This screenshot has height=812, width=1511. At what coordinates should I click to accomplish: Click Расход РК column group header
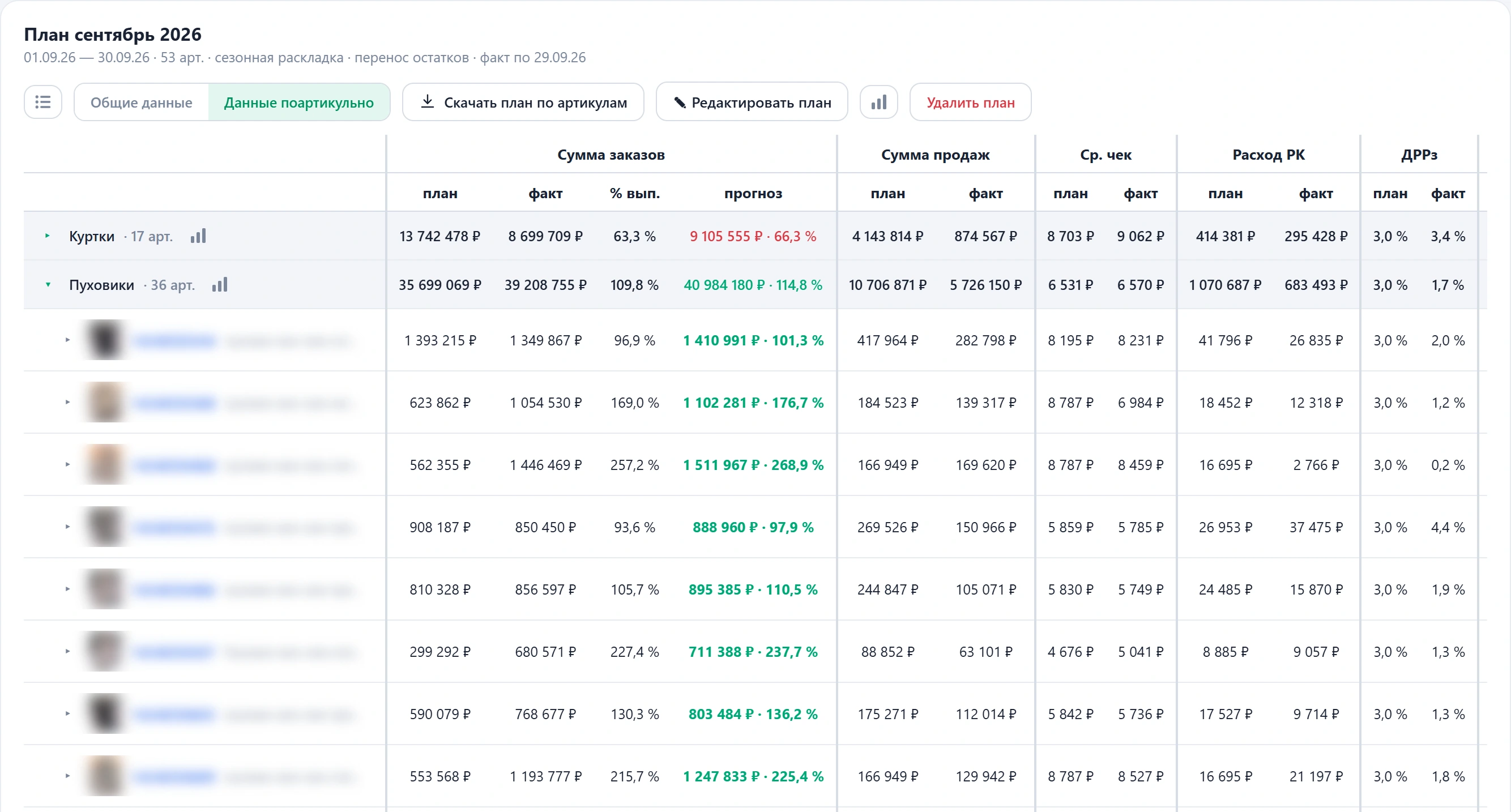coord(1268,155)
